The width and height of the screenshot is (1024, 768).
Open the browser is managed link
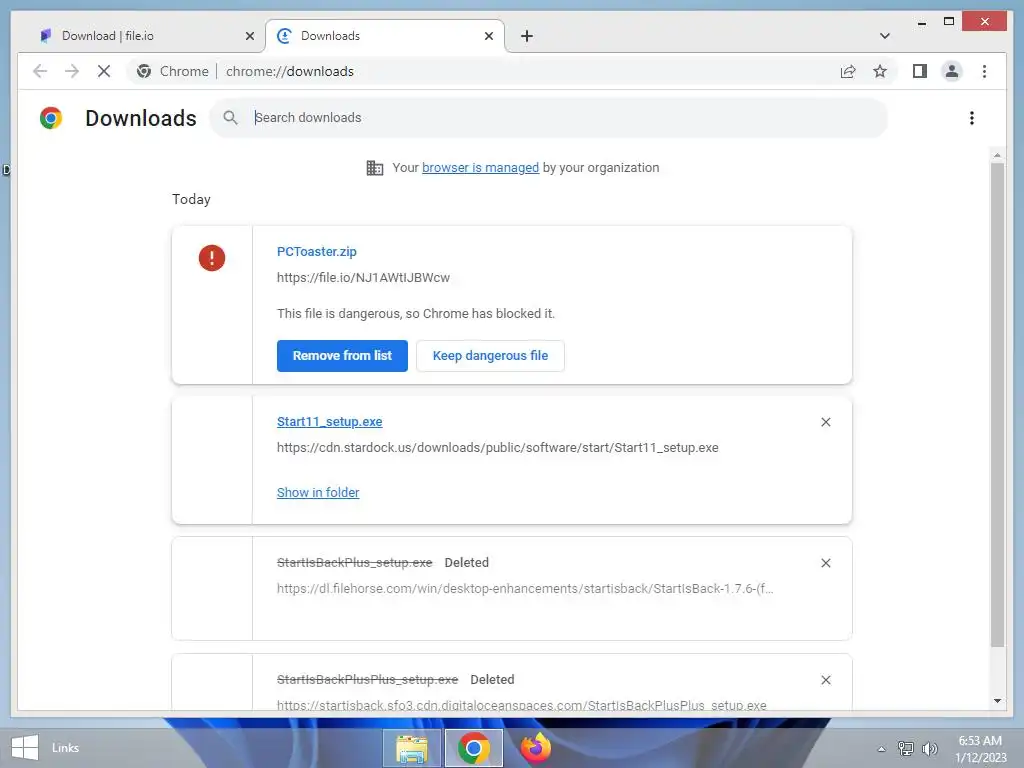(481, 168)
